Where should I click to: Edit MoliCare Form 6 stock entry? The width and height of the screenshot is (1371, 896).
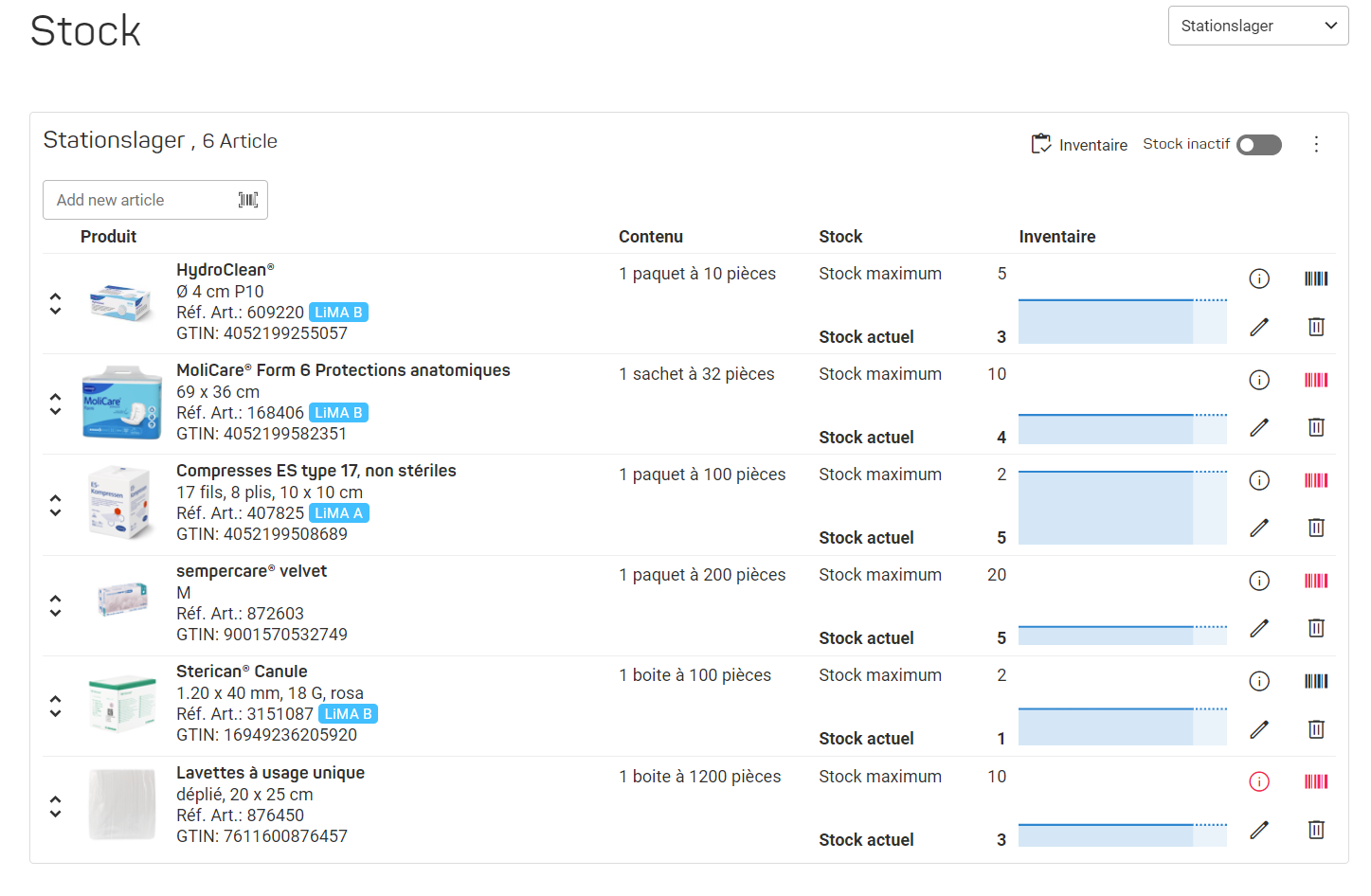pos(1259,427)
